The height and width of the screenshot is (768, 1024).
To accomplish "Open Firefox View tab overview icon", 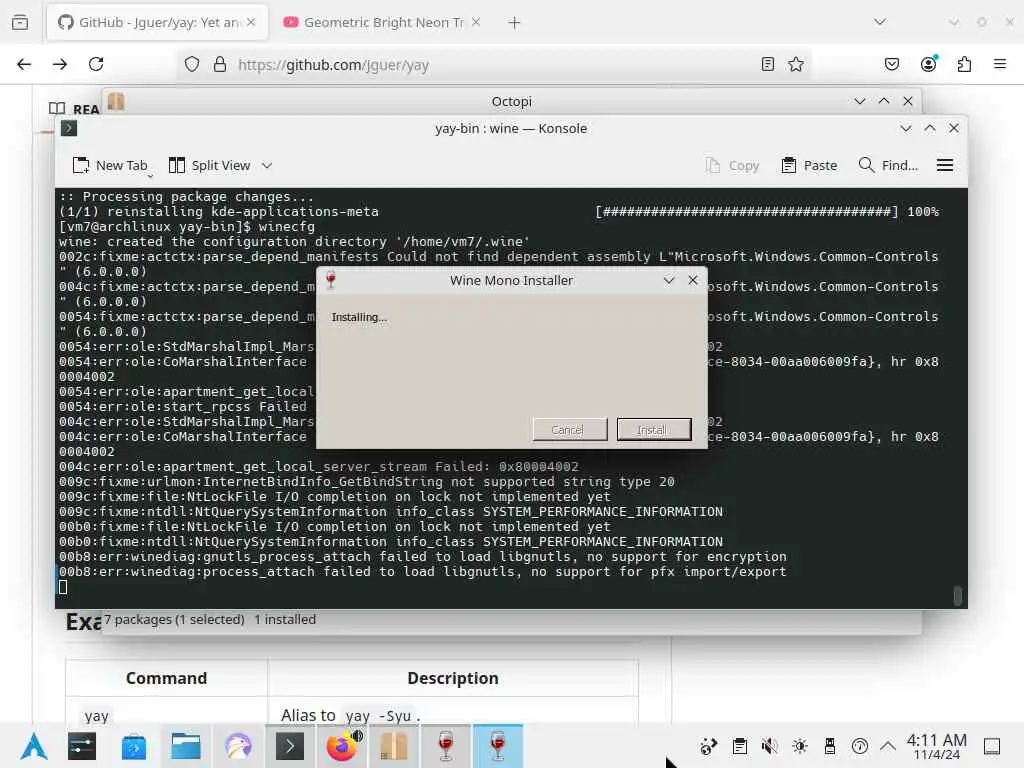I will pyautogui.click(x=20, y=22).
